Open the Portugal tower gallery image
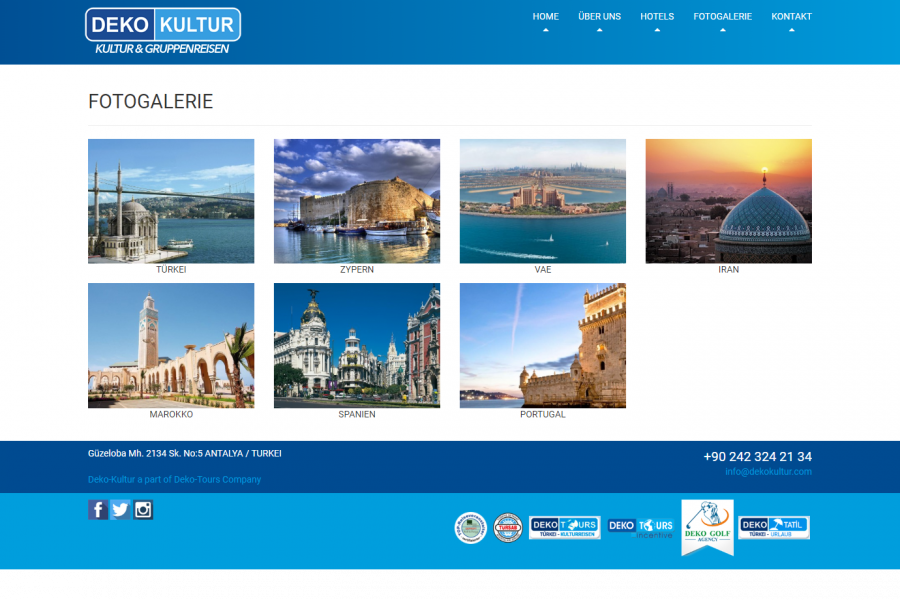Screen dimensions: 900x600 [543, 345]
